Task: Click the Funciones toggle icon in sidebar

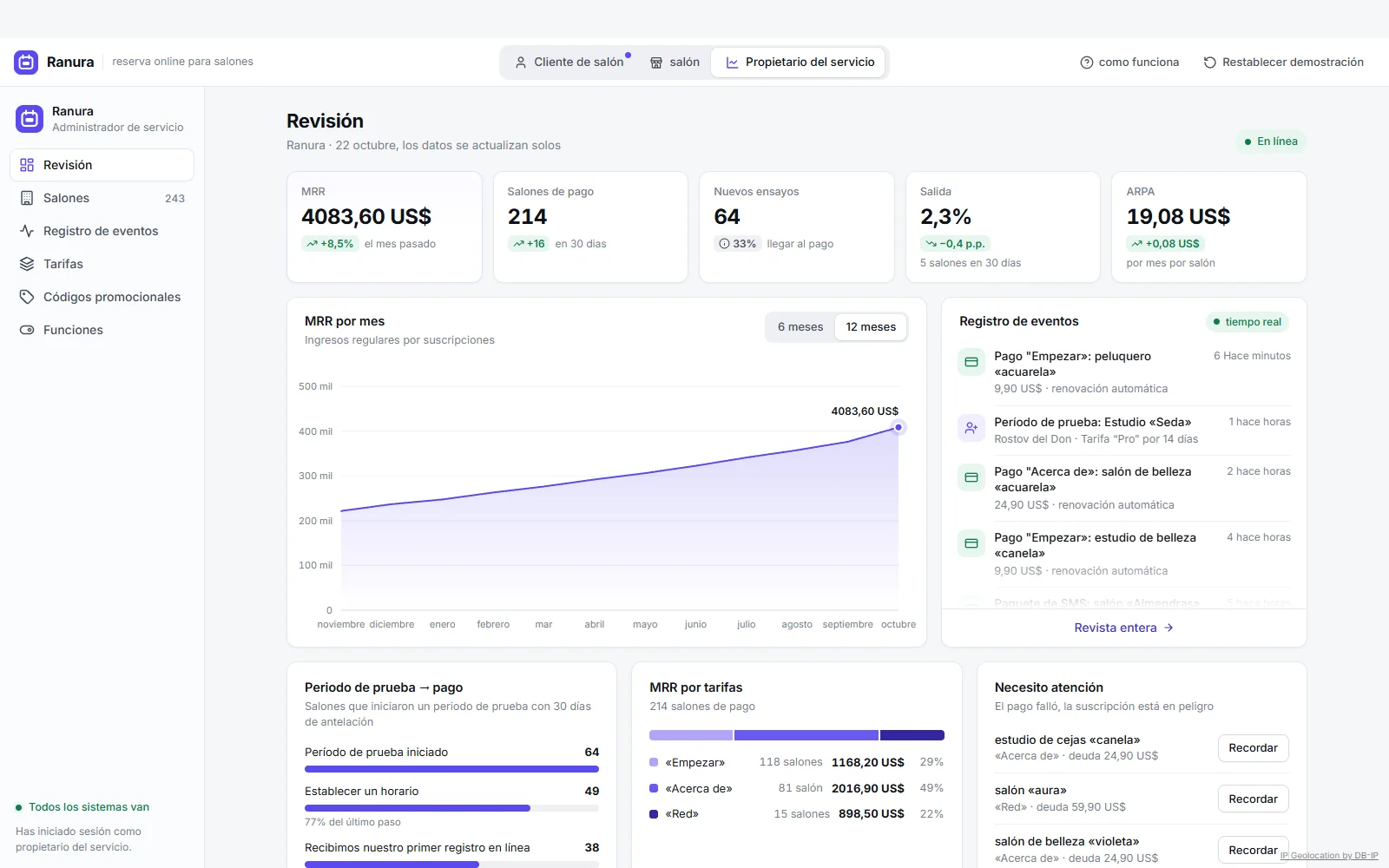Action: [27, 330]
